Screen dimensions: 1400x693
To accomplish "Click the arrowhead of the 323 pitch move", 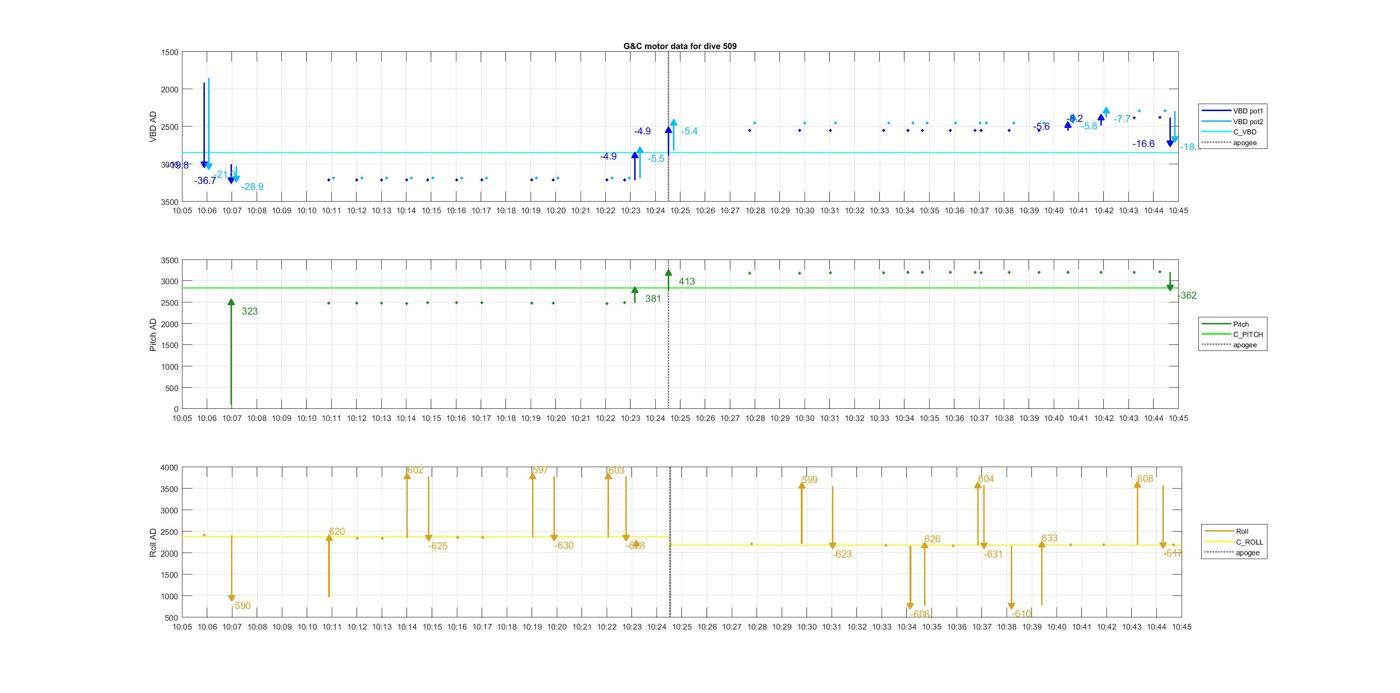I will [x=231, y=302].
